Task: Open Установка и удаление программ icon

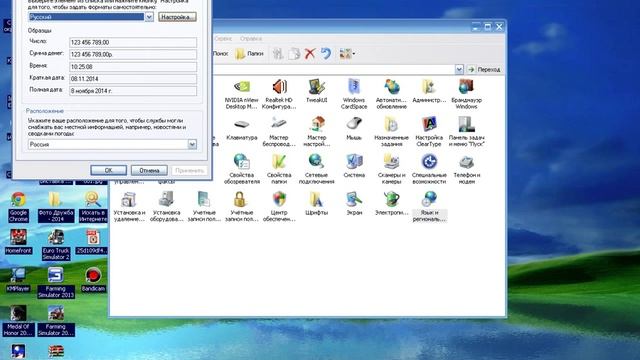Action: pyautogui.click(x=129, y=207)
